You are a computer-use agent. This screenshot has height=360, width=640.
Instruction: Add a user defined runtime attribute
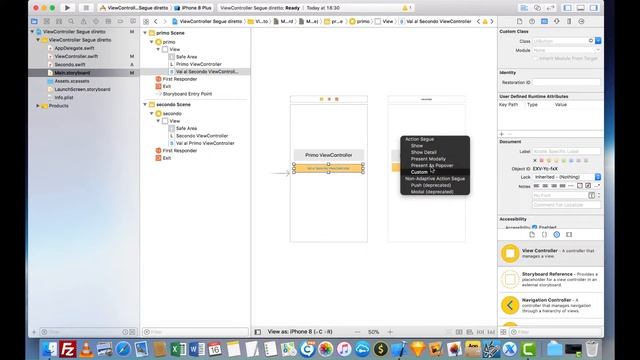502,134
